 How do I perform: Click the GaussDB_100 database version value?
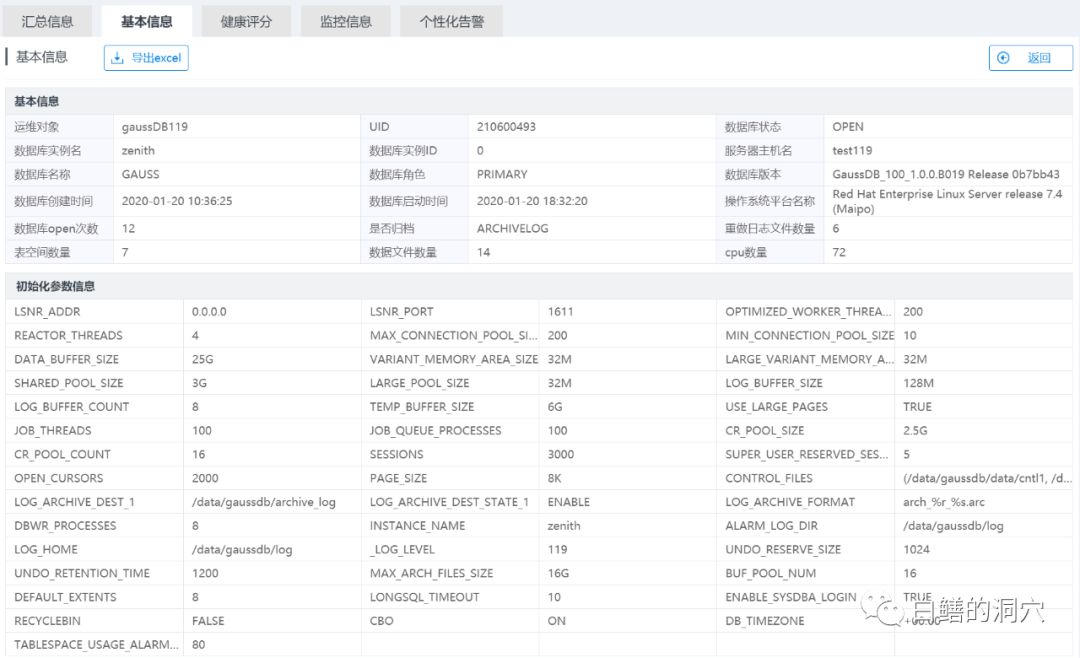tap(945, 175)
